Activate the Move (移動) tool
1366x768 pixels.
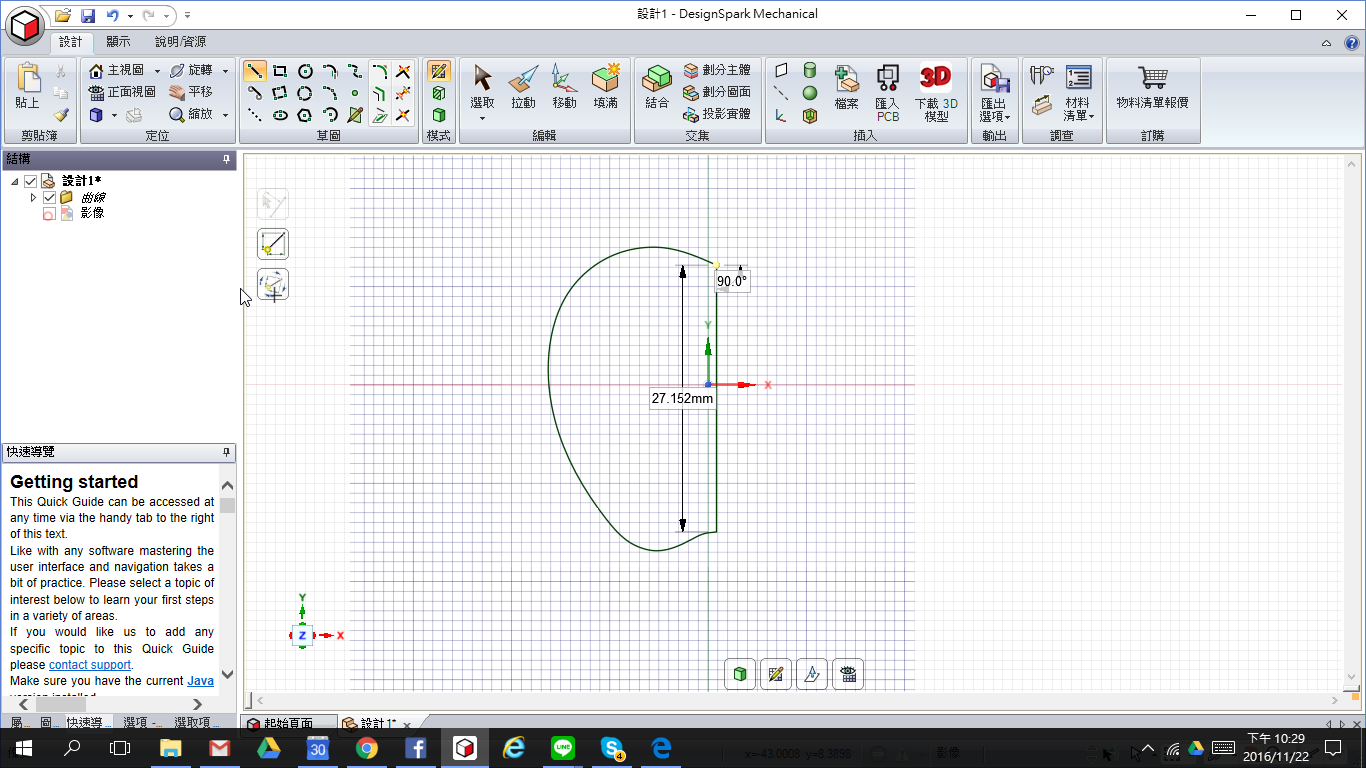[x=564, y=86]
